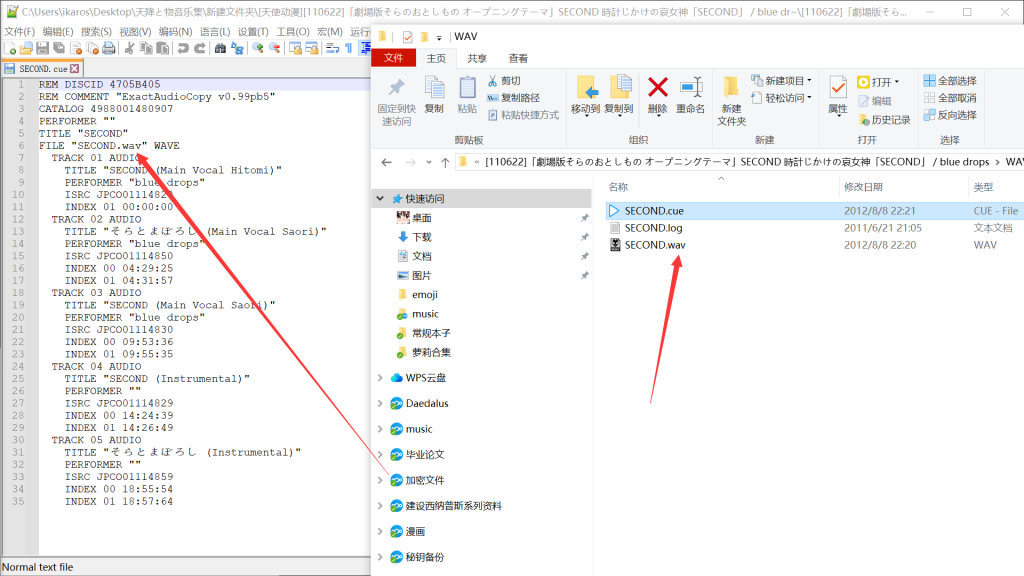
Task: Close the SECOND.cue tab with its X
Action: (x=74, y=69)
